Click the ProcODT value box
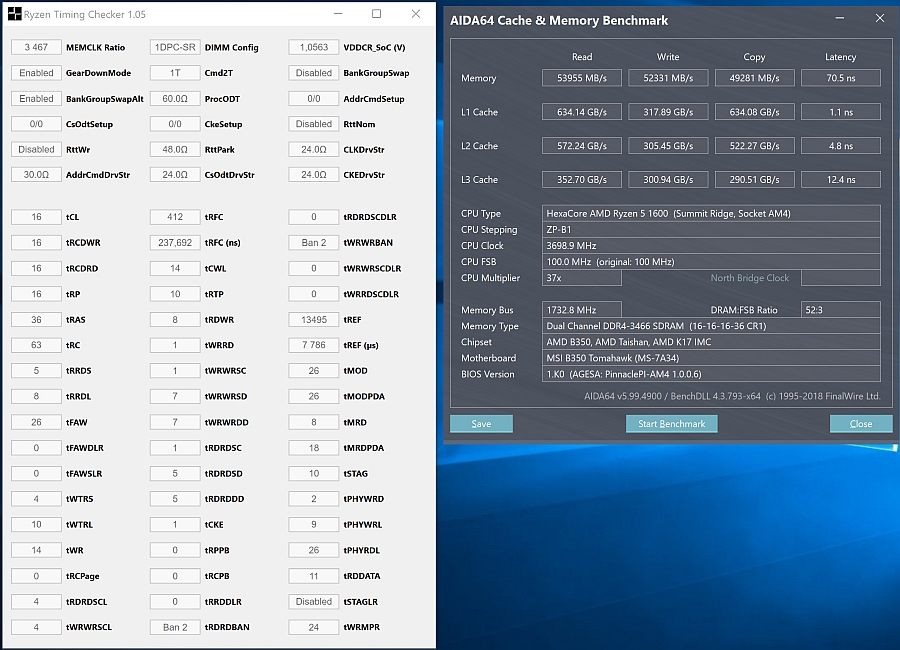 tap(175, 99)
